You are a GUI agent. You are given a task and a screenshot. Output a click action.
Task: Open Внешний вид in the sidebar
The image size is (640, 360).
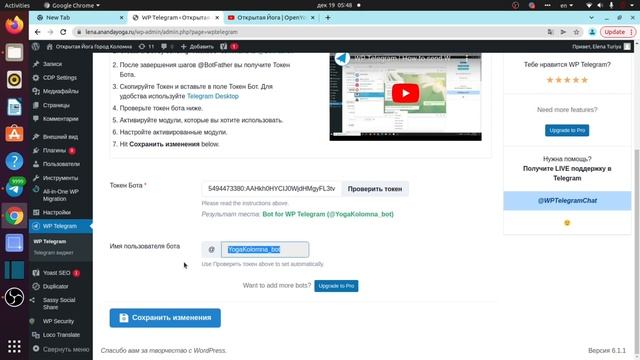[x=61, y=137]
